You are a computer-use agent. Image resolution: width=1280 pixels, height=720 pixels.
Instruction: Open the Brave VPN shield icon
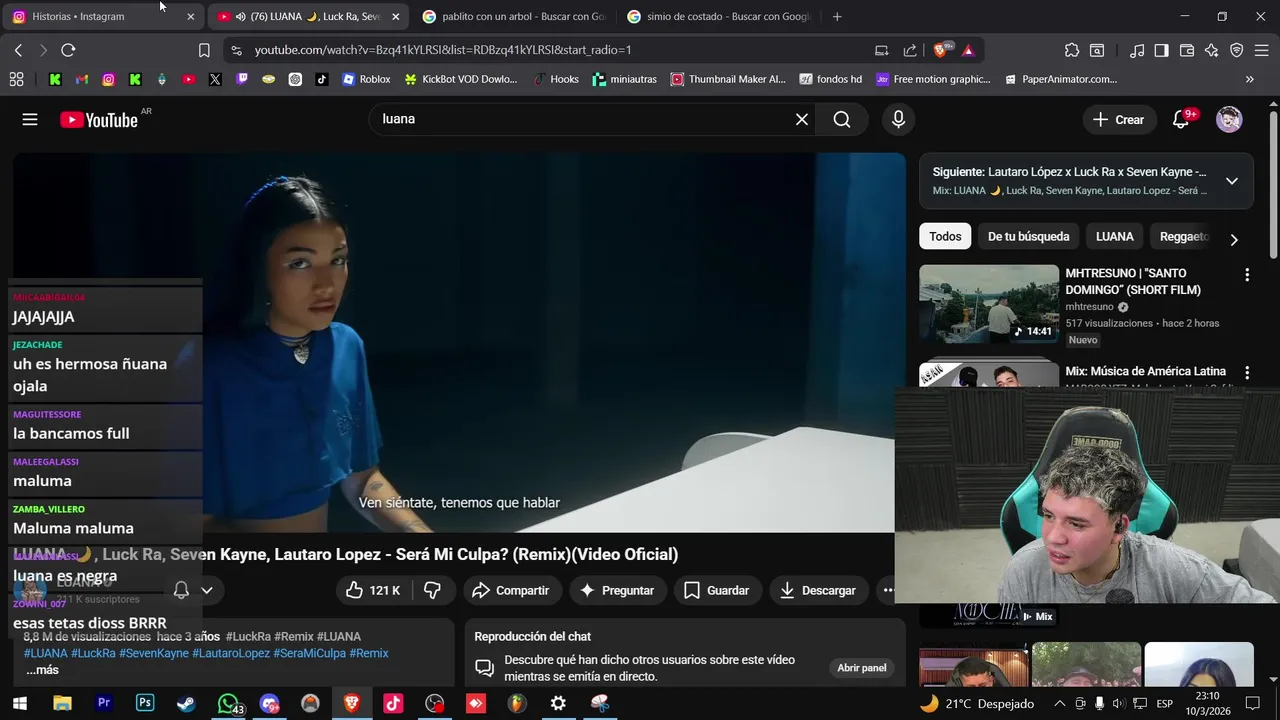point(1237,50)
